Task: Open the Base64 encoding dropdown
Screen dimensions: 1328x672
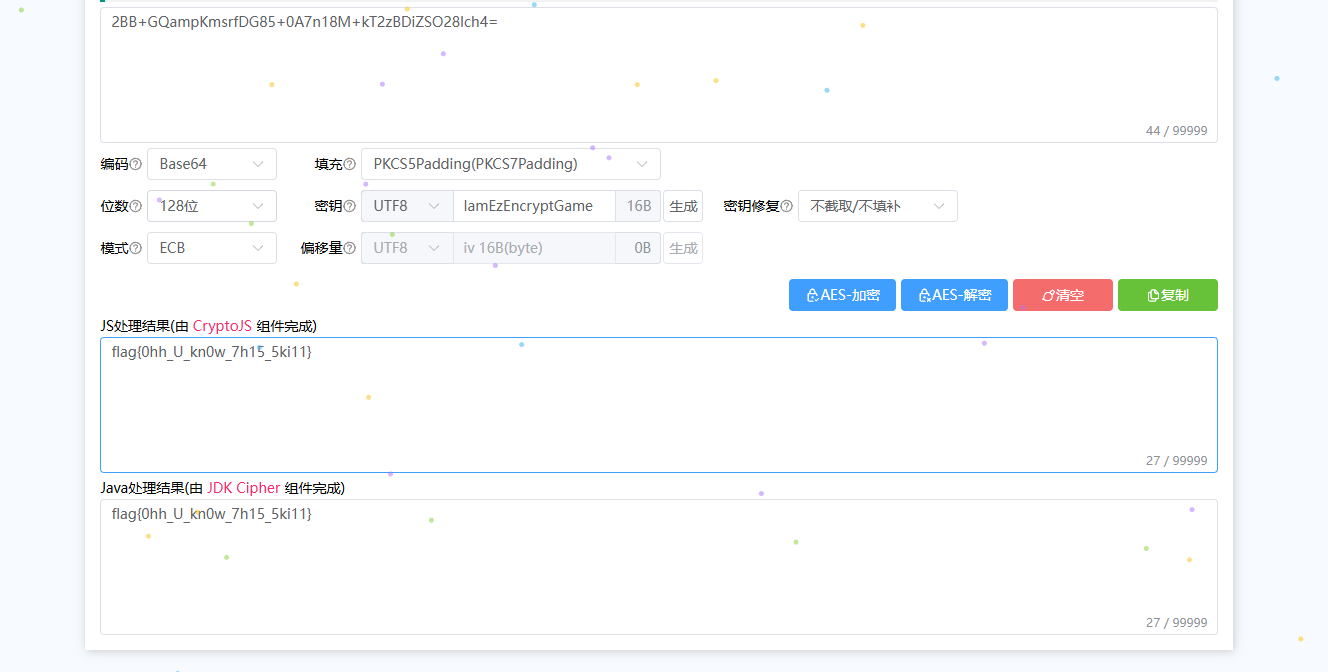Action: (212, 164)
